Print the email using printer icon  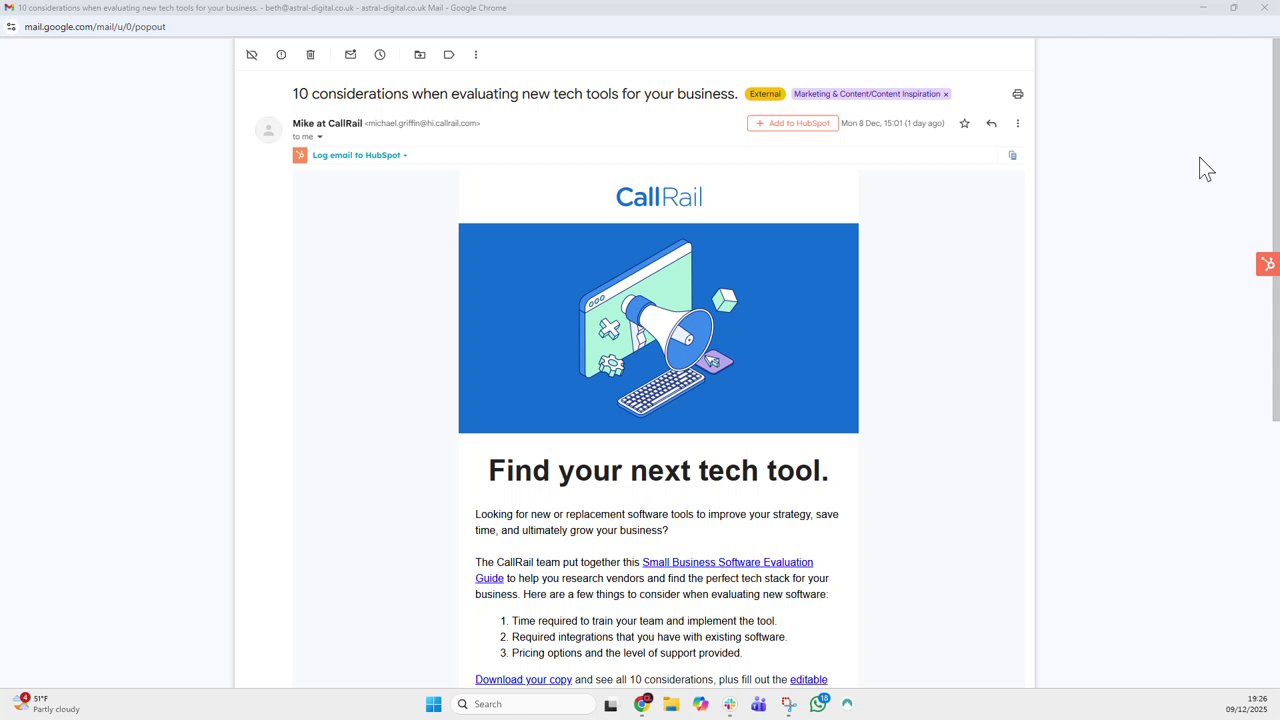click(x=1018, y=94)
